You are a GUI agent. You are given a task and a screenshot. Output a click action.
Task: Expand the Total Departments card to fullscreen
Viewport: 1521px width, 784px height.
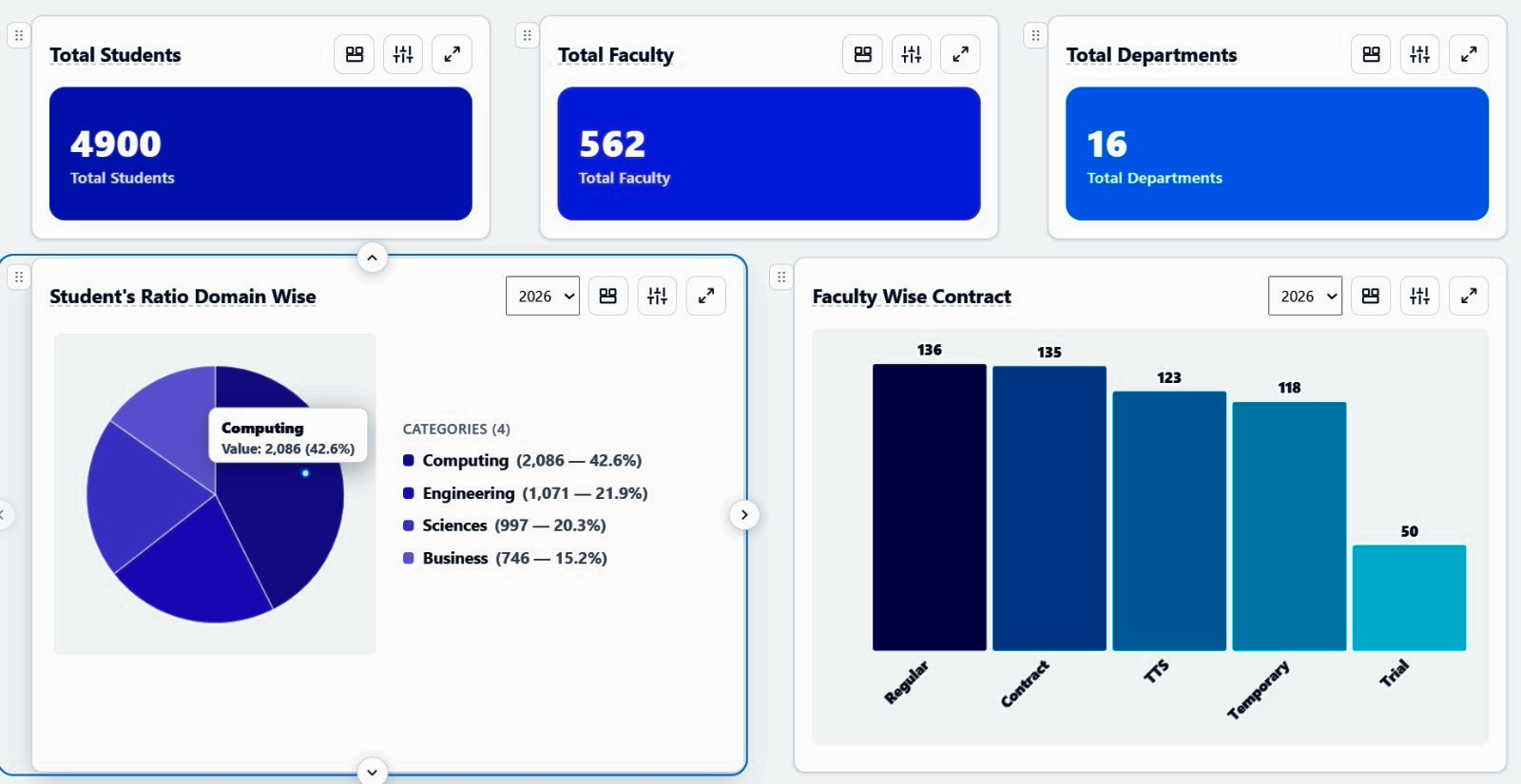tap(1469, 54)
